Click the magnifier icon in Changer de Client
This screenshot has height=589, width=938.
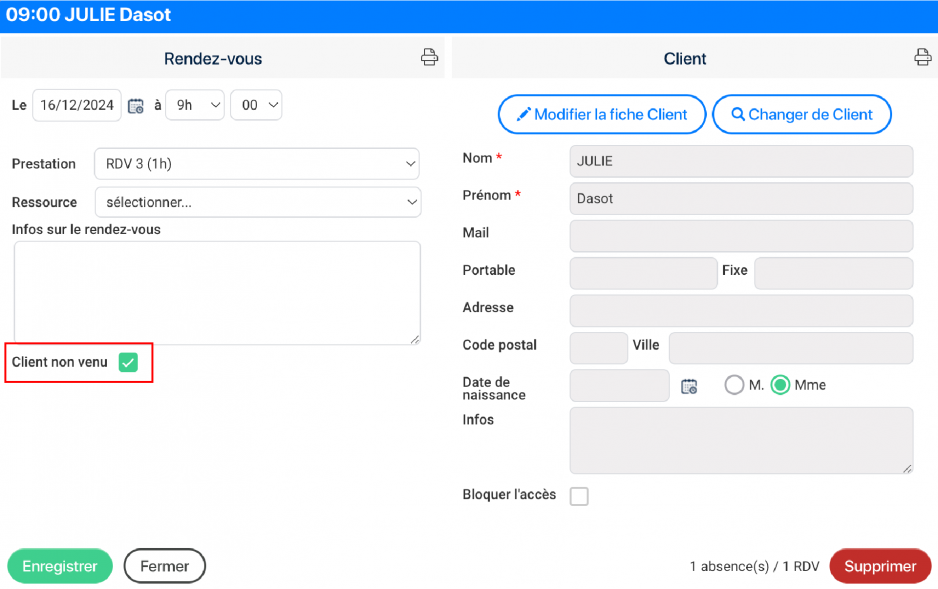point(736,114)
